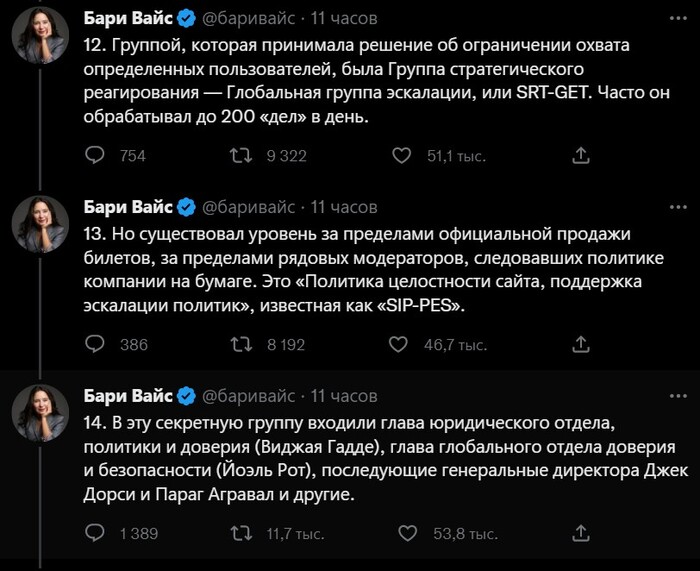The image size is (700, 571).
Task: Click the verified badge in tweet 12
Action: point(186,18)
